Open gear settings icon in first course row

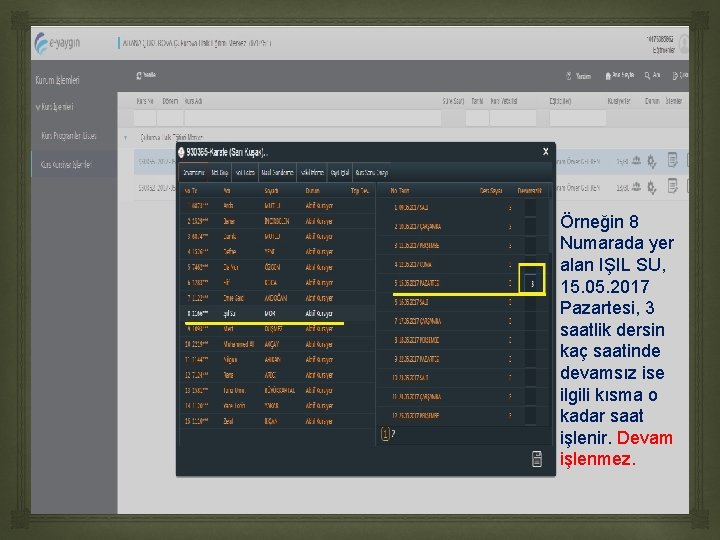[652, 161]
